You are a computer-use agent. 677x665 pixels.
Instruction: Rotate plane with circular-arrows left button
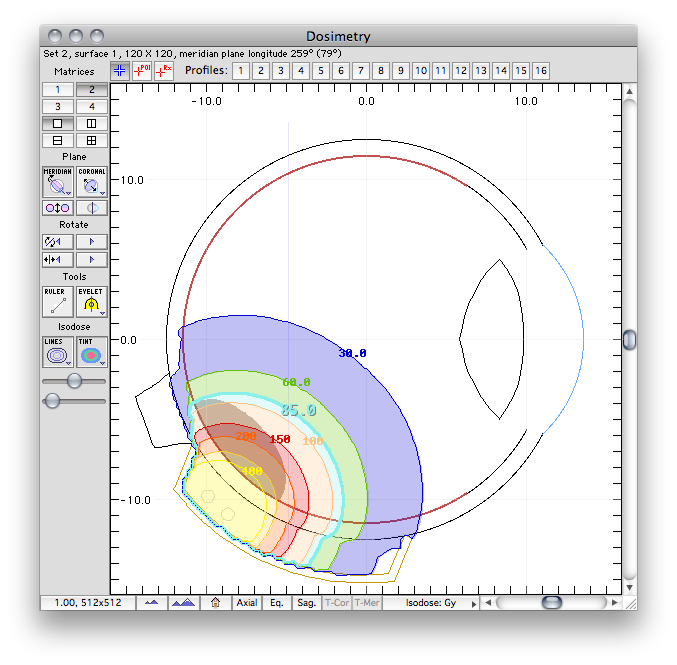coord(57,242)
